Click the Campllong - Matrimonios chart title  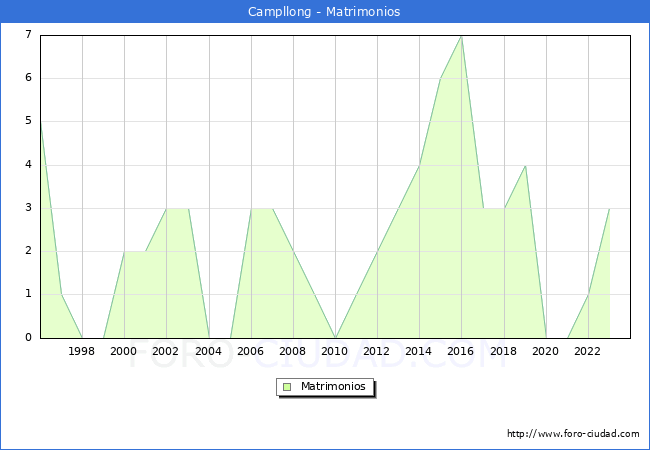tap(324, 12)
